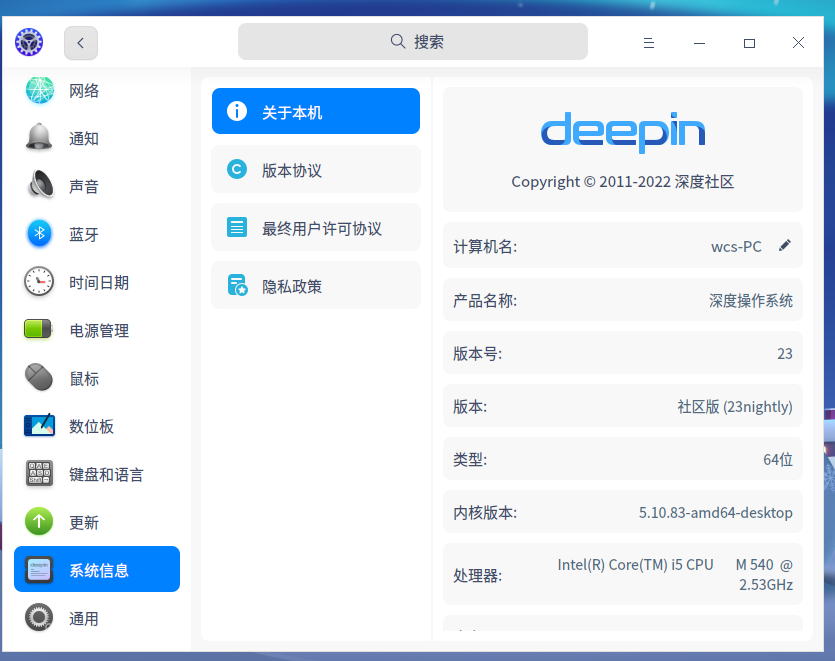Open 最终用户许可协议 section

pos(315,227)
